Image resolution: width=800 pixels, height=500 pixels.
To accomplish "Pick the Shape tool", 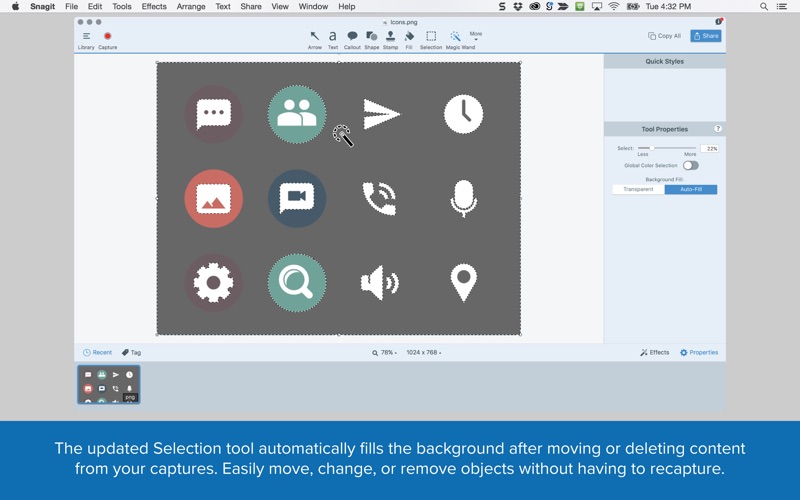I will [x=371, y=38].
